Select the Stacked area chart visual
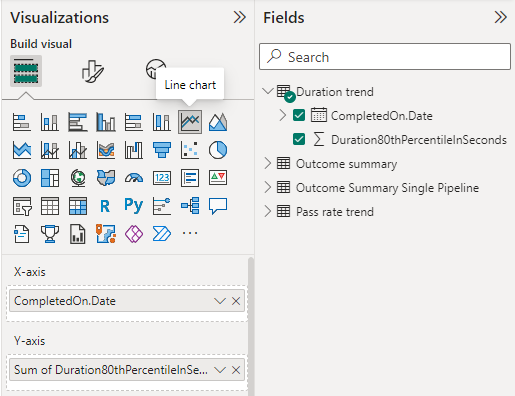 (22, 150)
